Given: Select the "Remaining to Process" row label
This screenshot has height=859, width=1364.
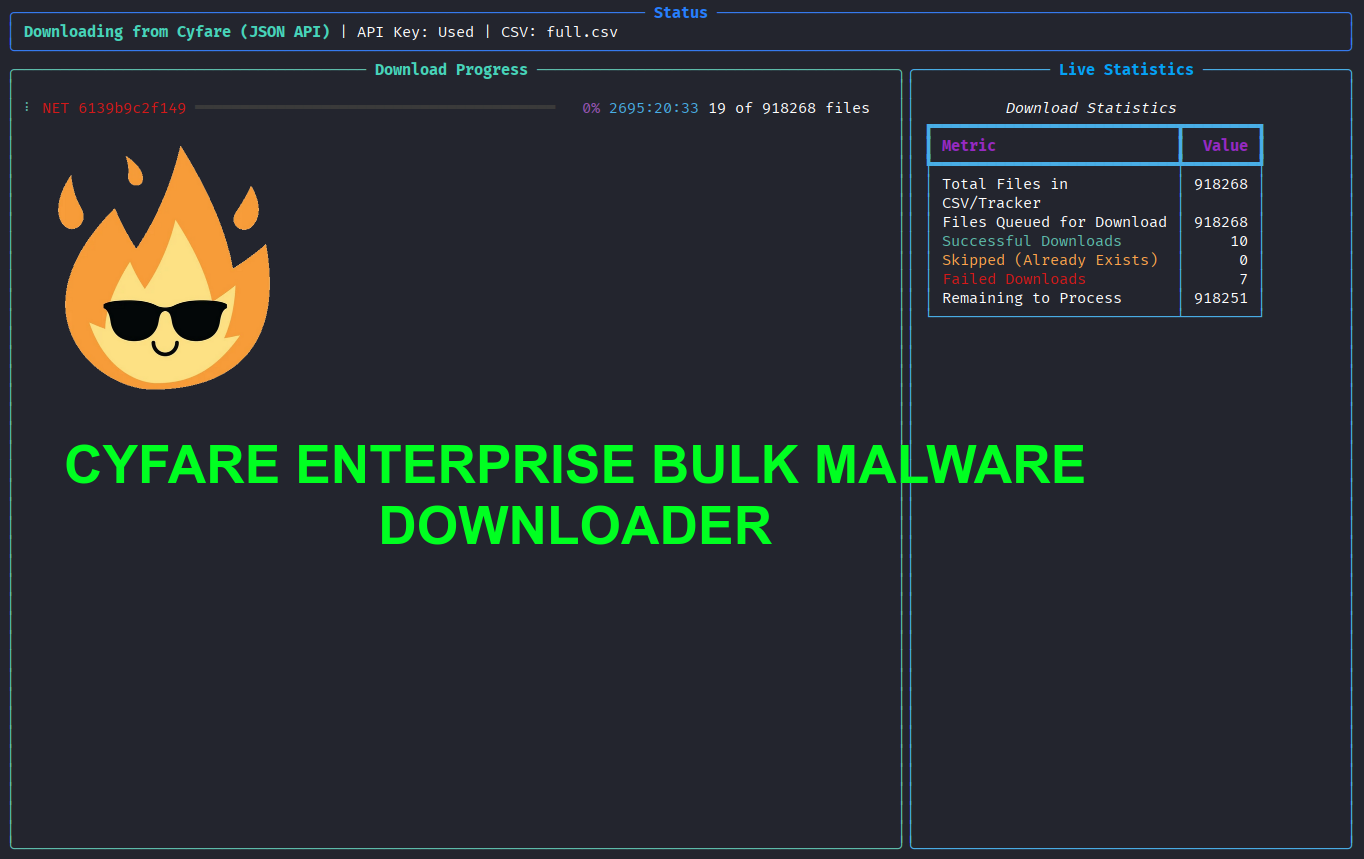Looking at the screenshot, I should click(x=1032, y=298).
